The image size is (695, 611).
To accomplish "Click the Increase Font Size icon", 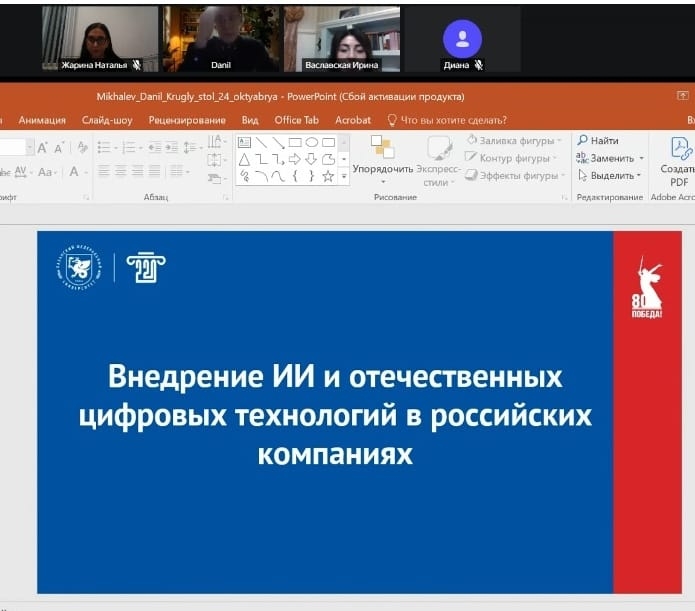I will point(44,147).
